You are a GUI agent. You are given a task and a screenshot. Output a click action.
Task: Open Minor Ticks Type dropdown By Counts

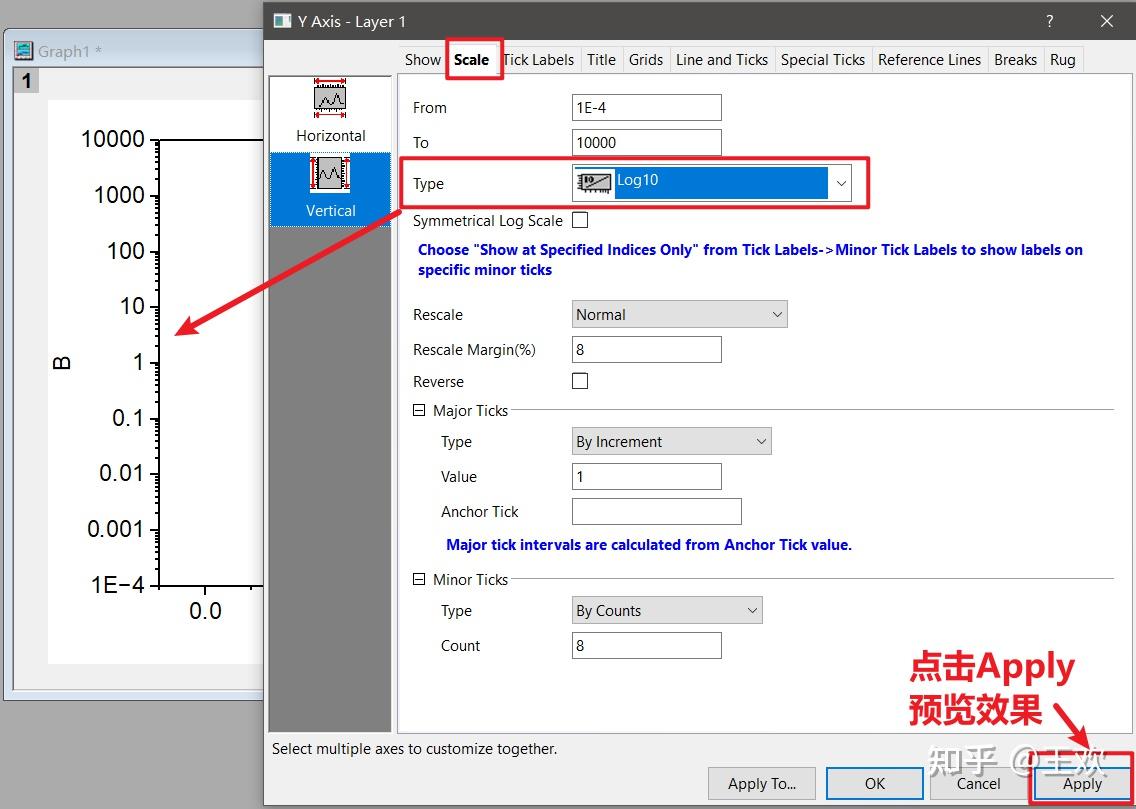667,611
